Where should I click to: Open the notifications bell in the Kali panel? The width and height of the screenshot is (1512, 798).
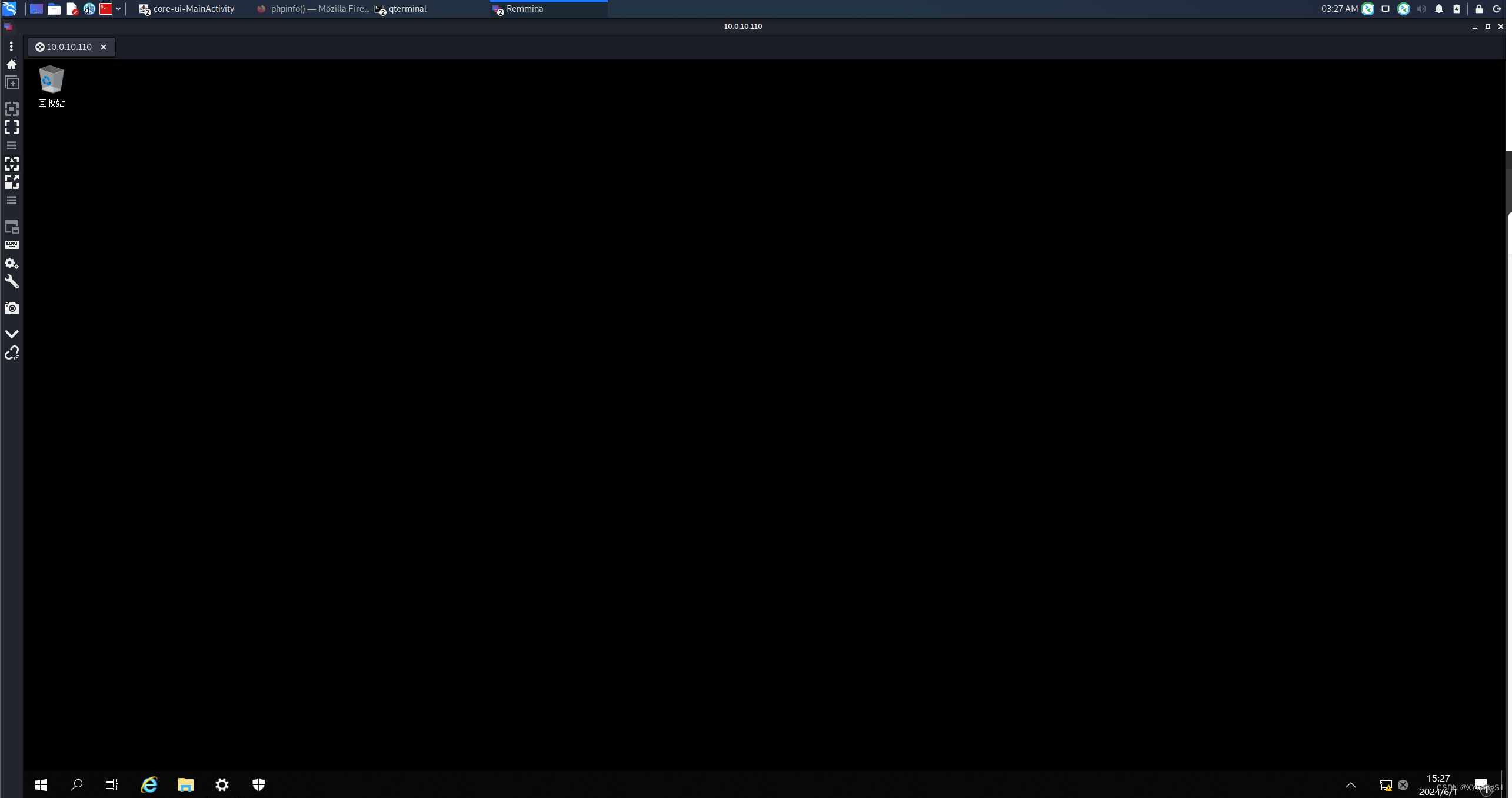click(1439, 9)
